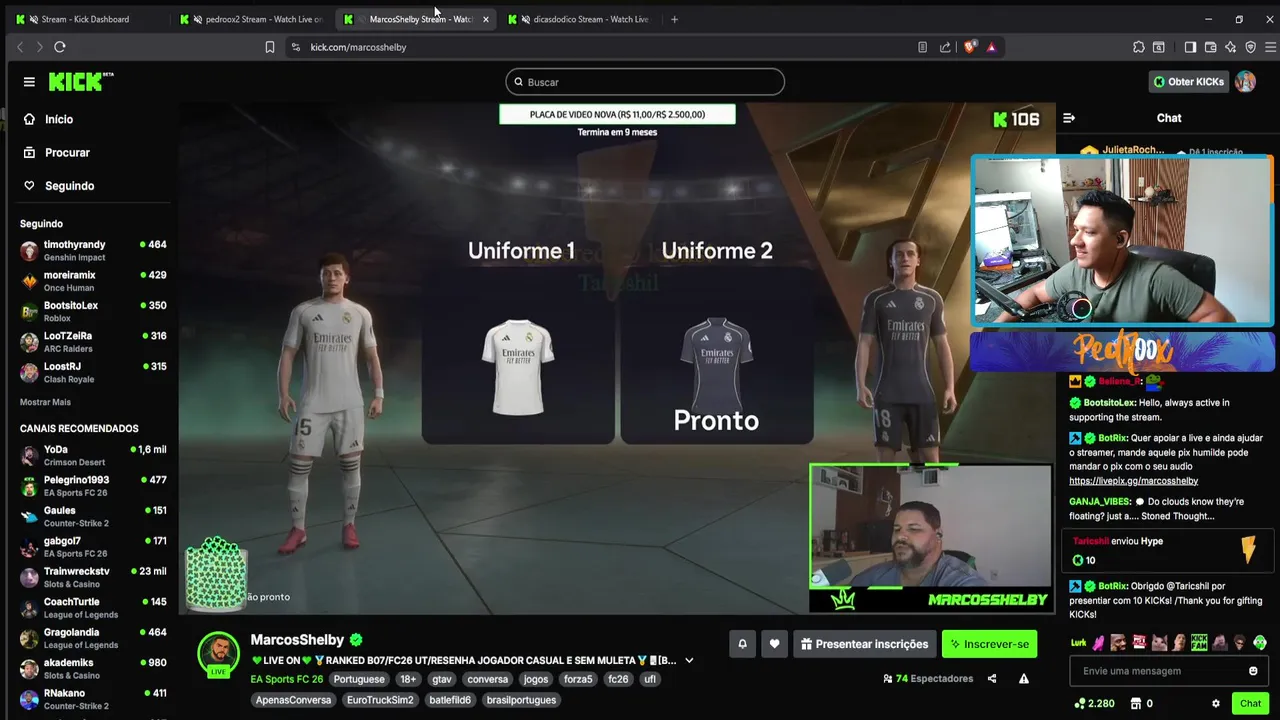Click MarcosShelby channel avatar with LIVE badge

coord(218,655)
